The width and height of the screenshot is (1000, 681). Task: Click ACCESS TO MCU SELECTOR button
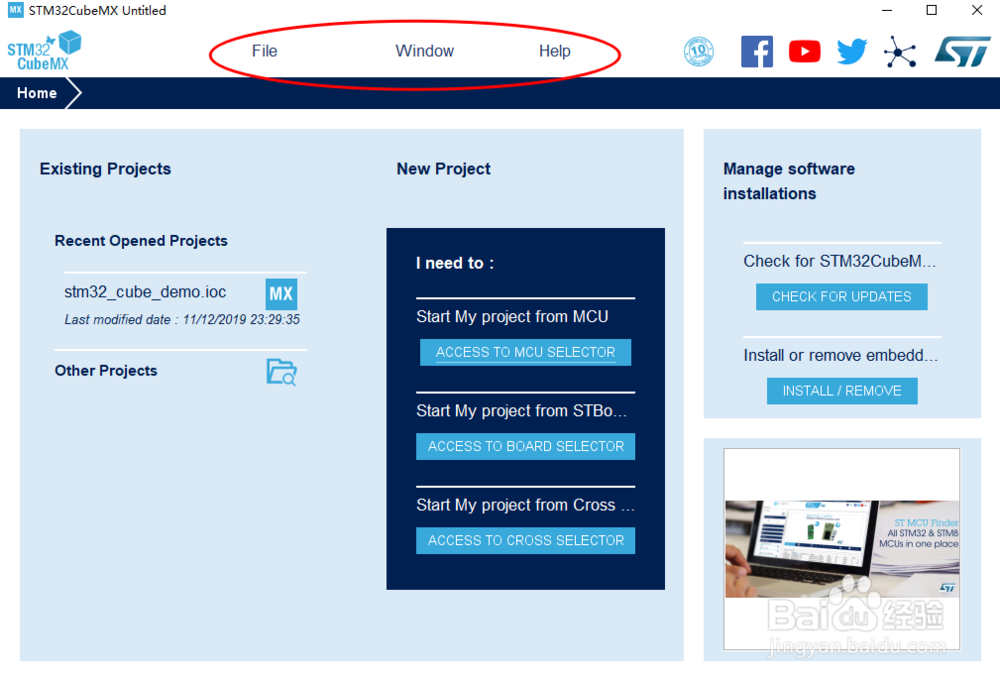pos(525,352)
